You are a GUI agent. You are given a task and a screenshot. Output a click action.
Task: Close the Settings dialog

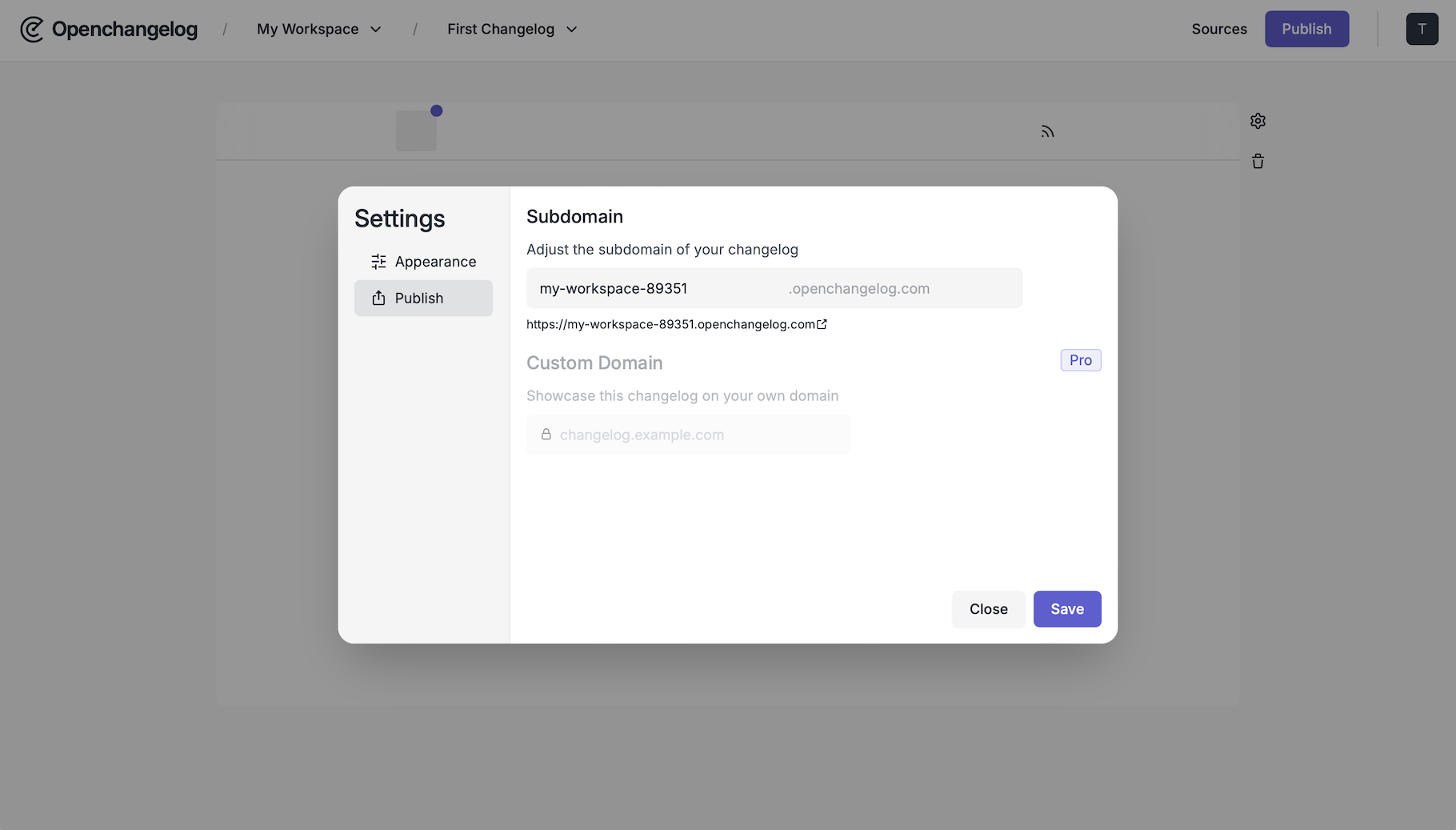(988, 608)
